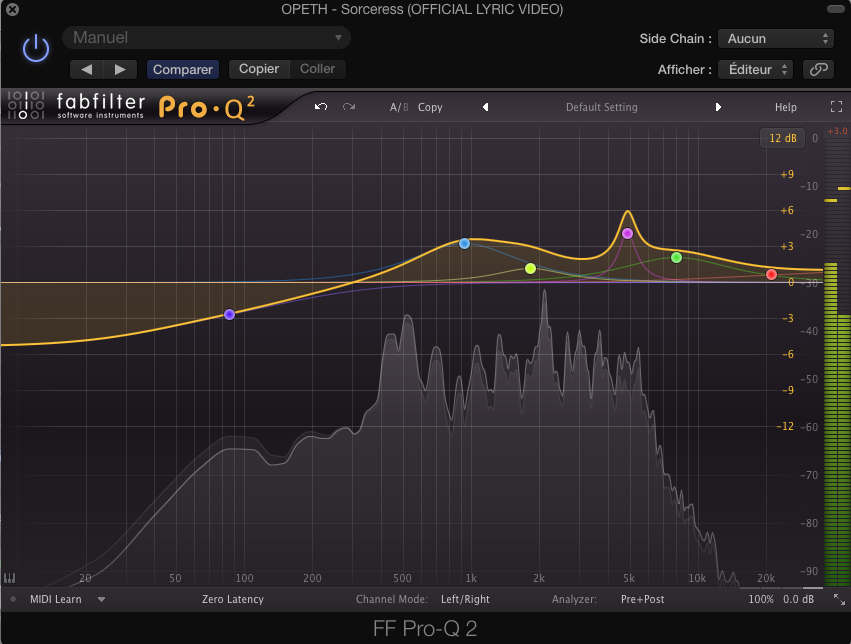
Task: Select the green 8k band dot
Action: coord(676,258)
